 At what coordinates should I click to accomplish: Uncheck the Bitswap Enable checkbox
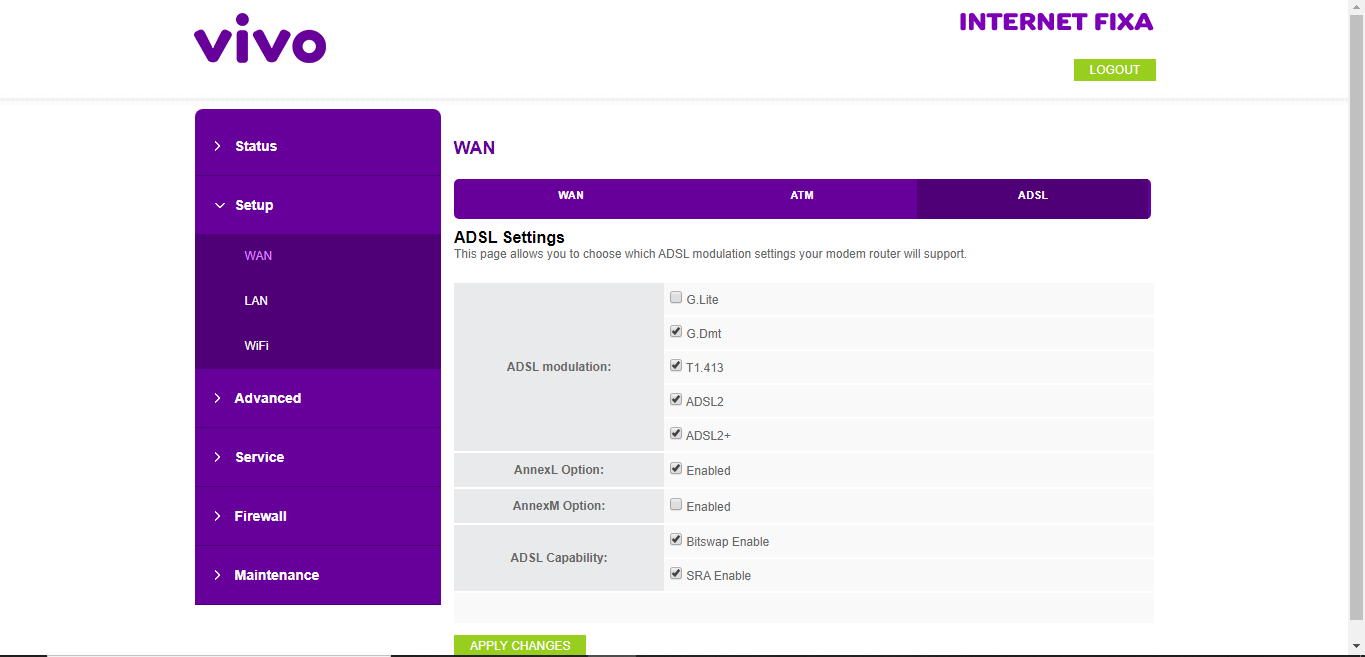tap(676, 539)
